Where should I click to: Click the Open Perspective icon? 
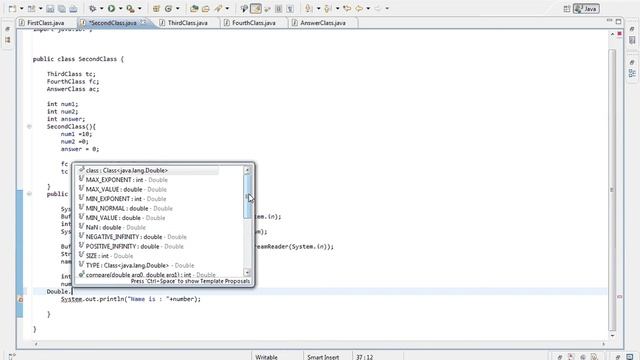tap(567, 9)
